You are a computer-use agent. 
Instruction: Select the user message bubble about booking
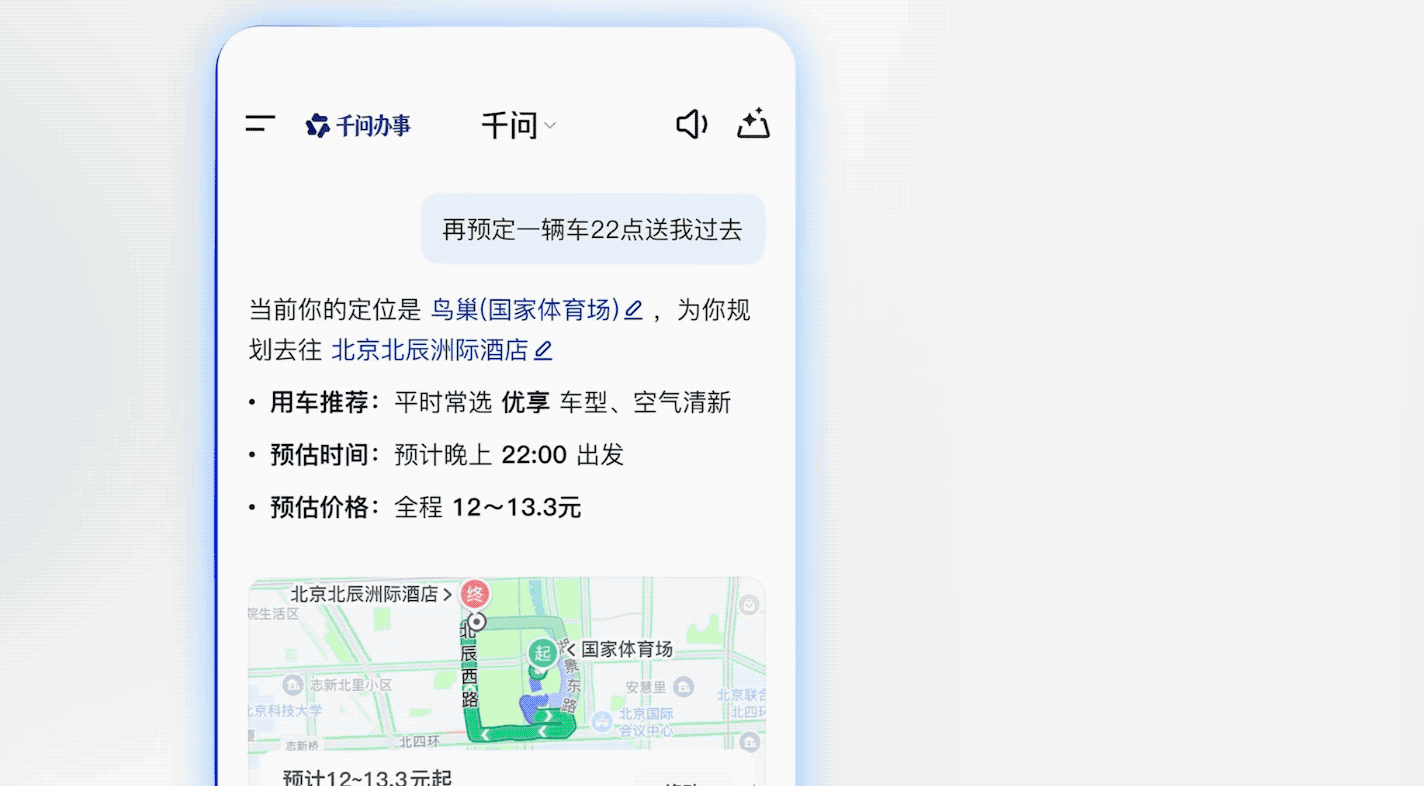[592, 229]
